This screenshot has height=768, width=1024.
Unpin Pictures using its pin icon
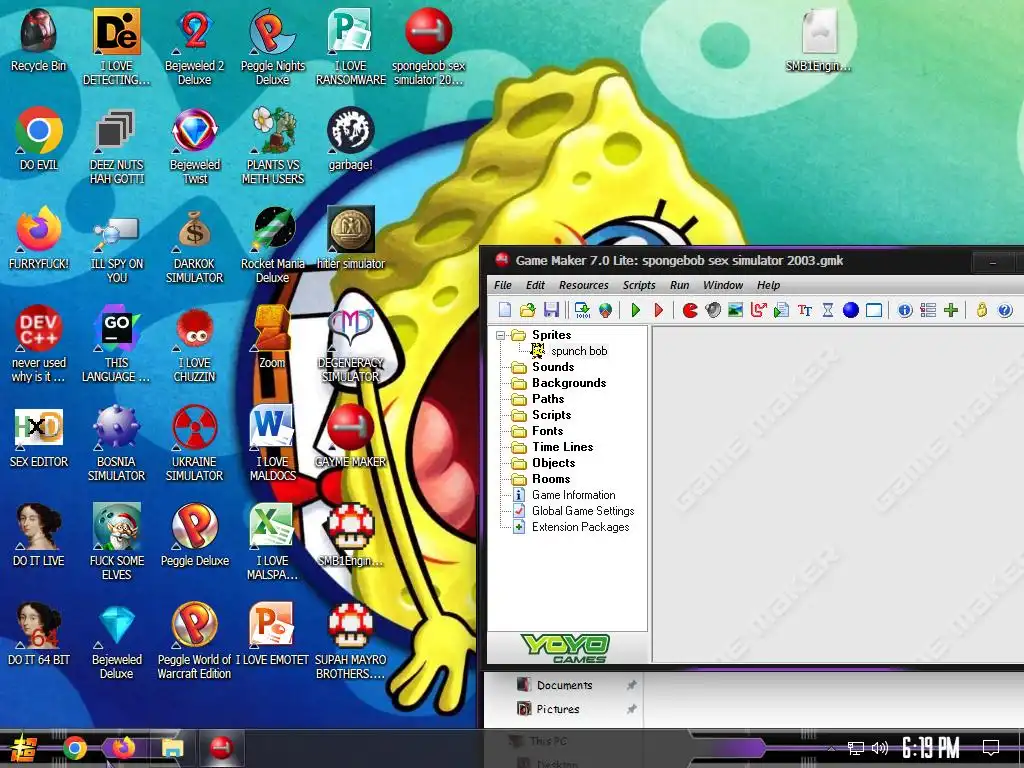631,709
